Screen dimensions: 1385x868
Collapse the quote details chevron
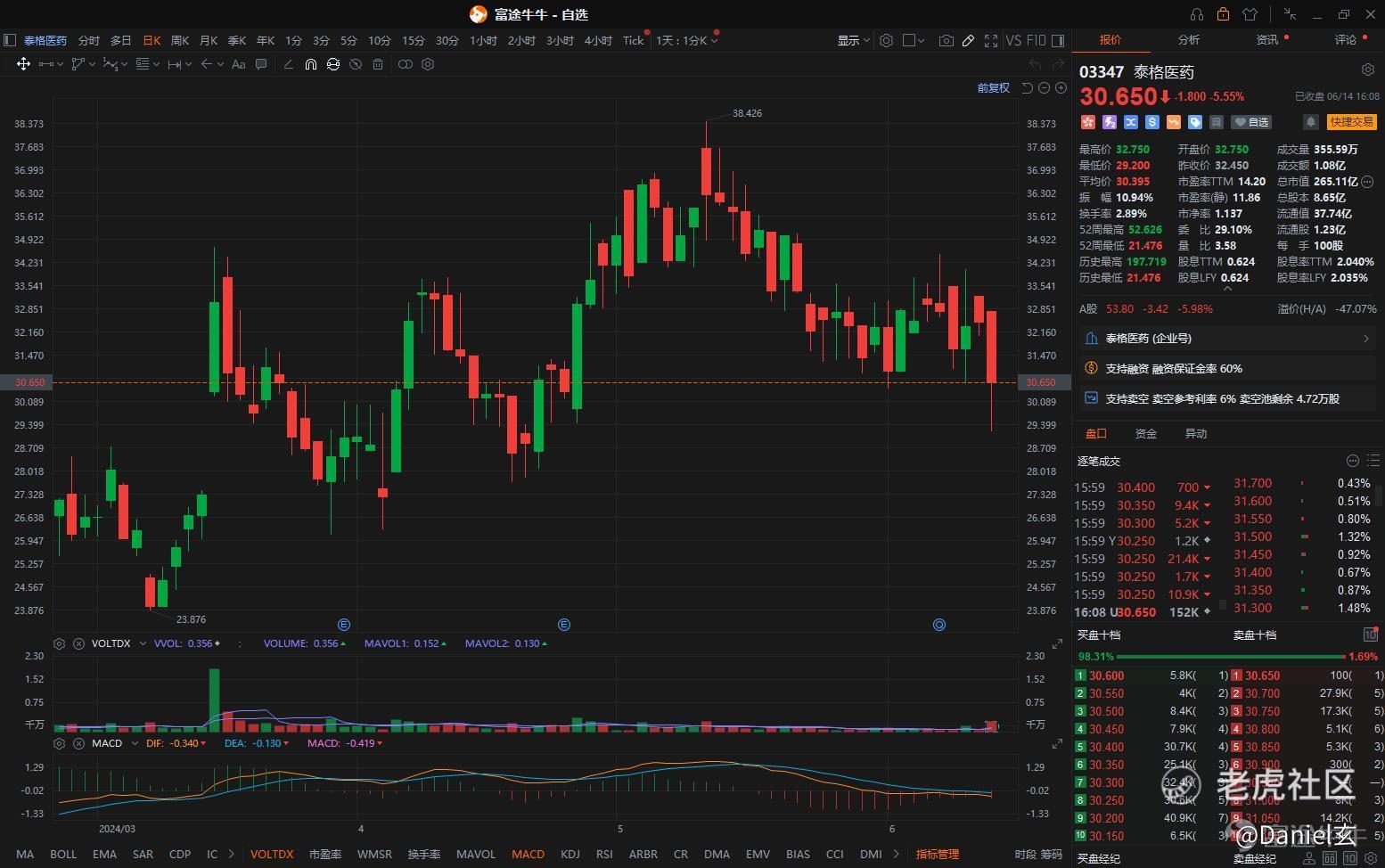tap(1227, 289)
